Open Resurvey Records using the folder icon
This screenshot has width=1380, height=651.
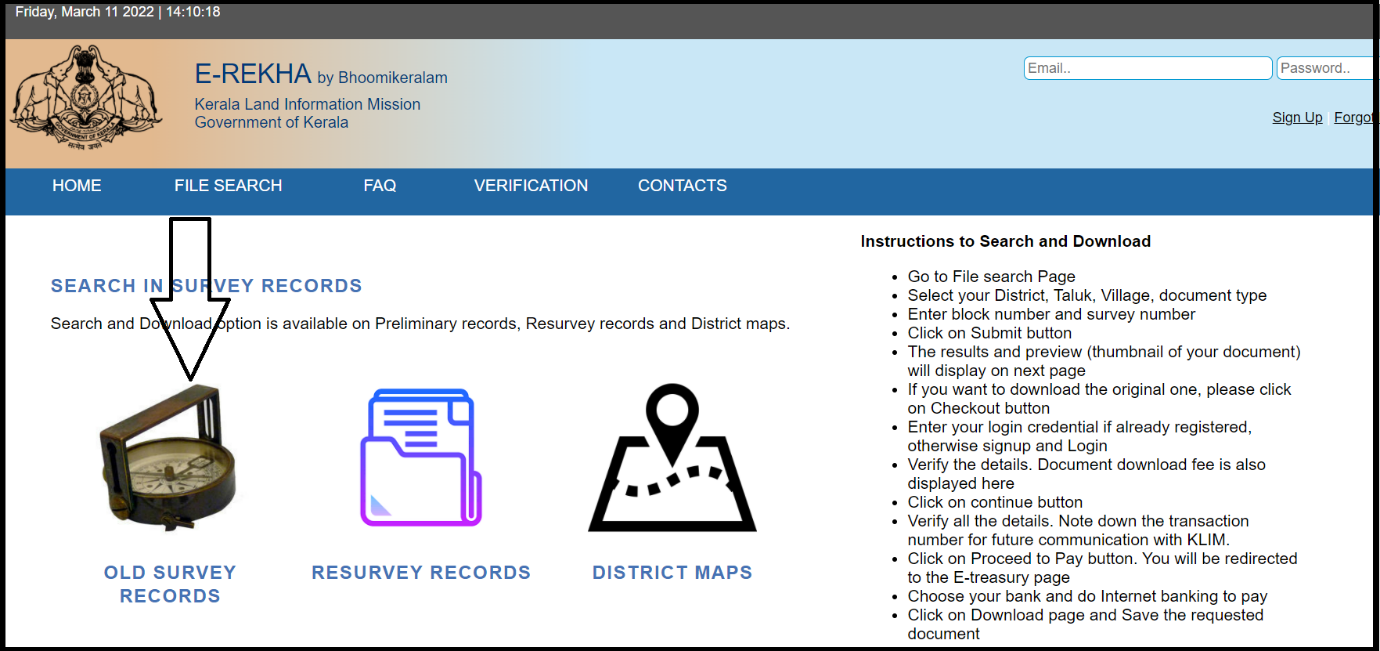tap(420, 460)
